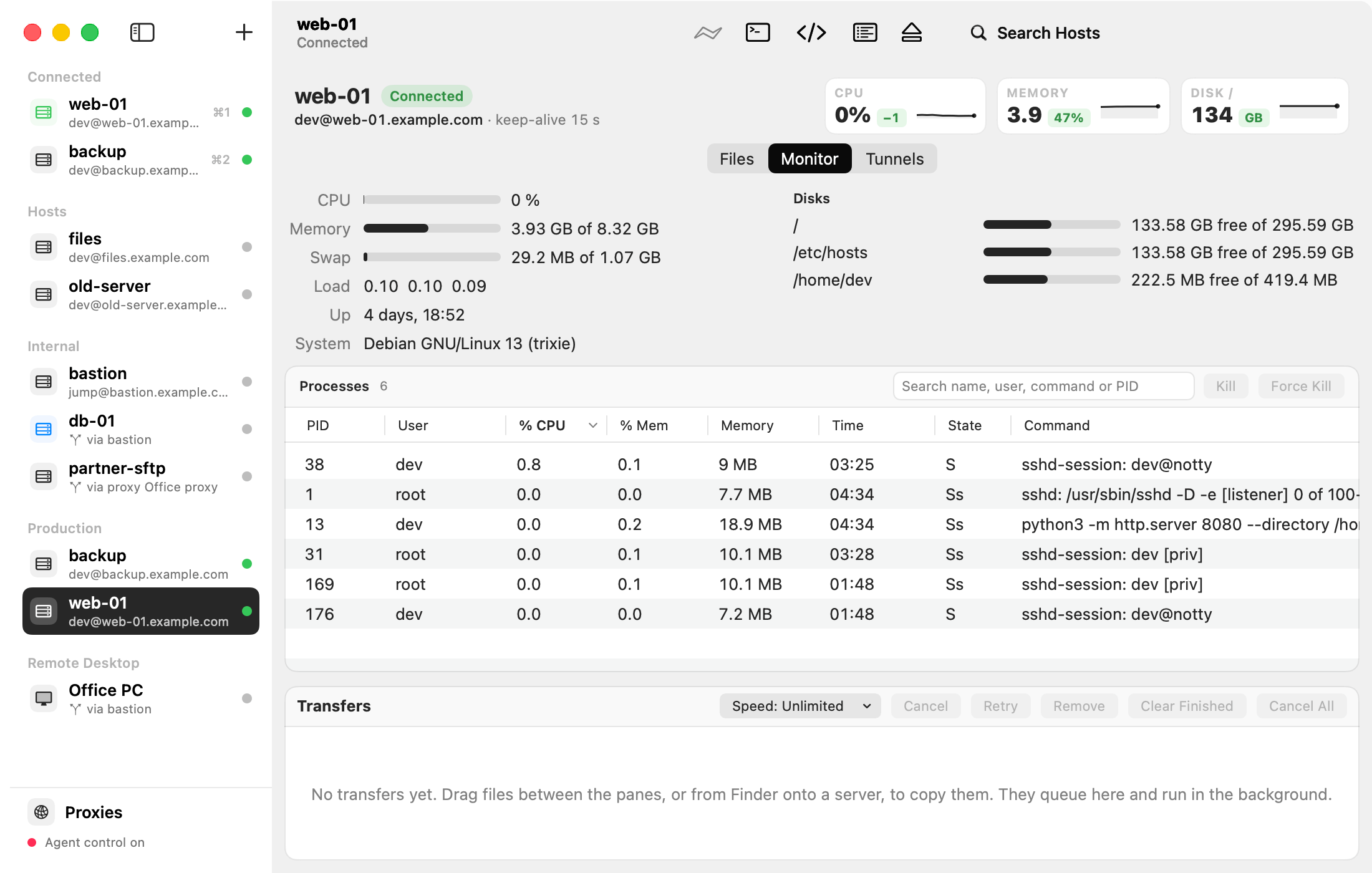Open the activity graph toolbar icon
Screen dimensions: 1372x873
point(708,32)
